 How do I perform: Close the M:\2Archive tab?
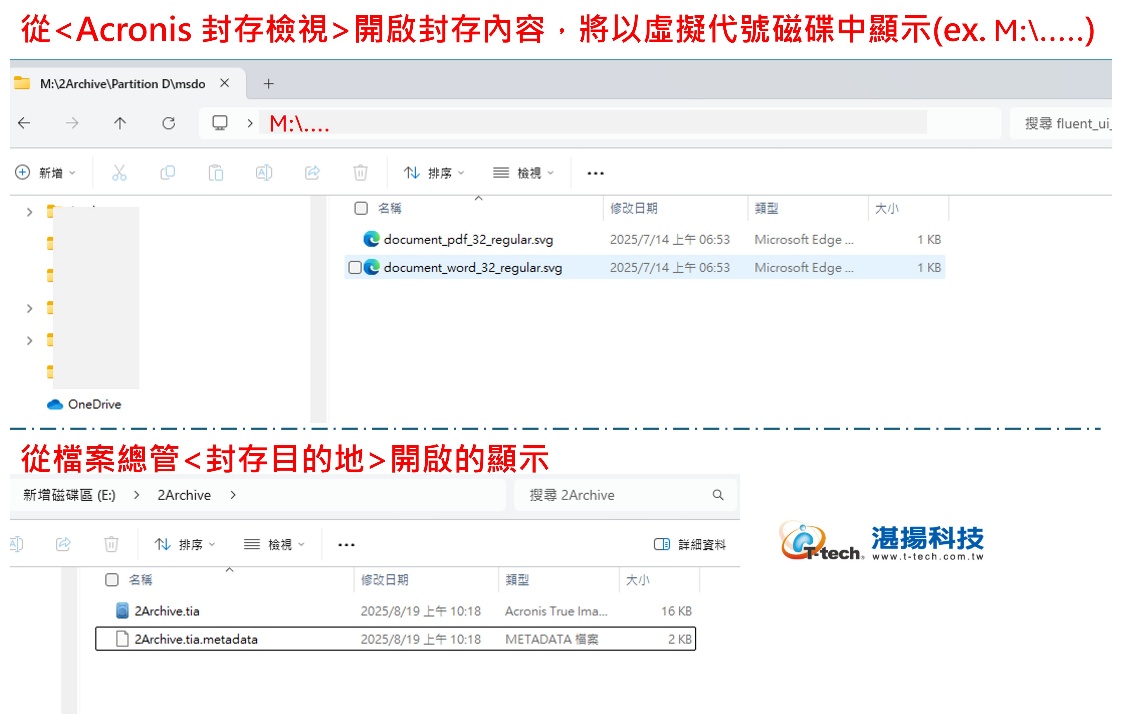[225, 83]
